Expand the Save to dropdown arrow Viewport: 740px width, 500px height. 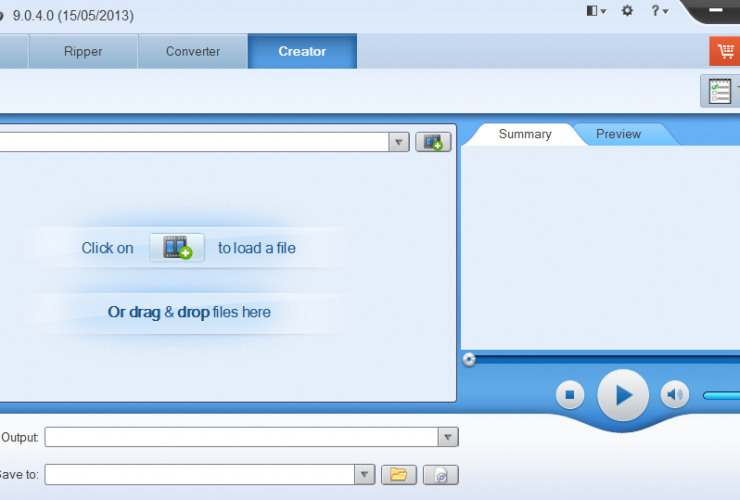[365, 474]
